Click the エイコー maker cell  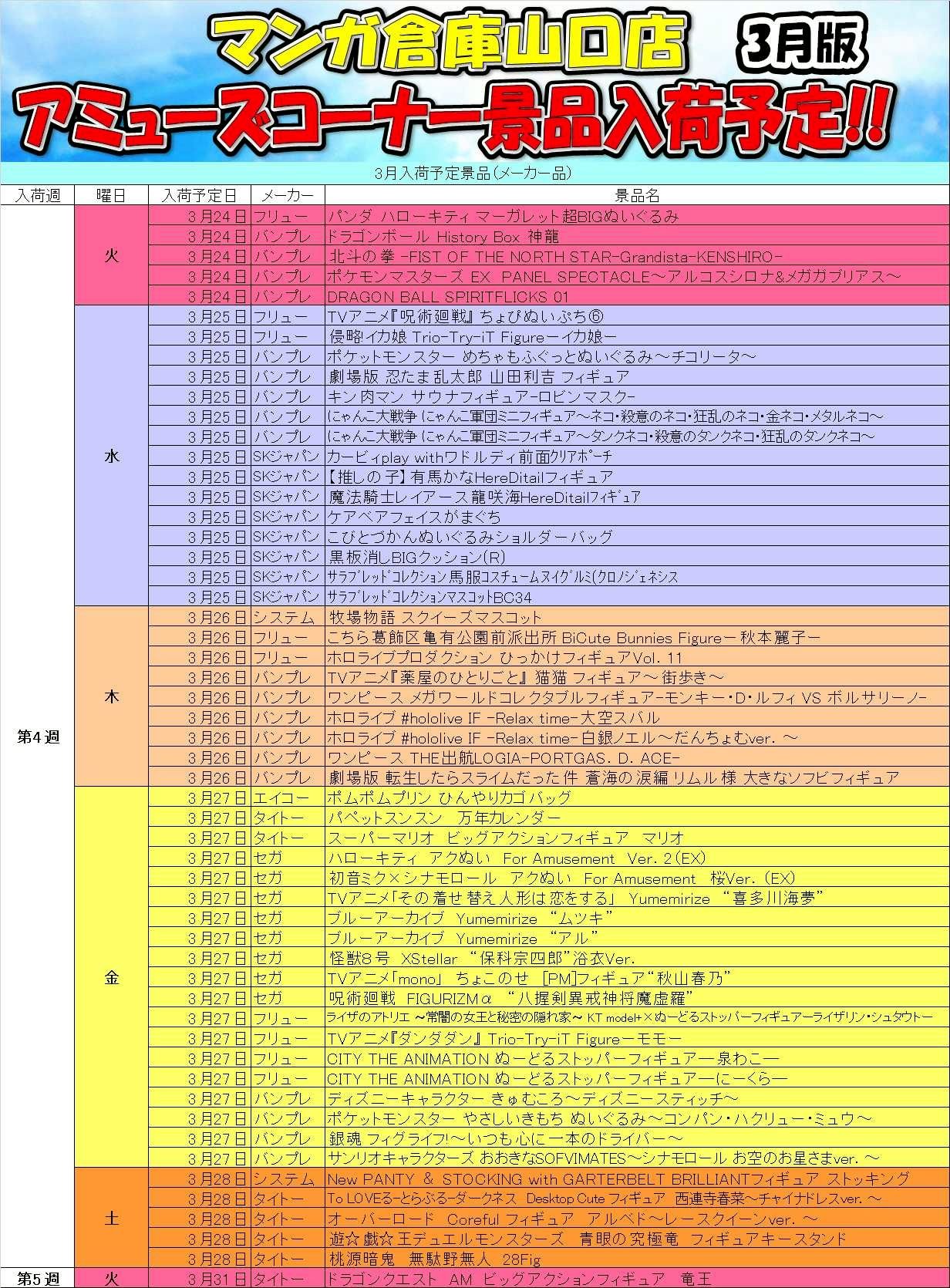[x=287, y=797]
